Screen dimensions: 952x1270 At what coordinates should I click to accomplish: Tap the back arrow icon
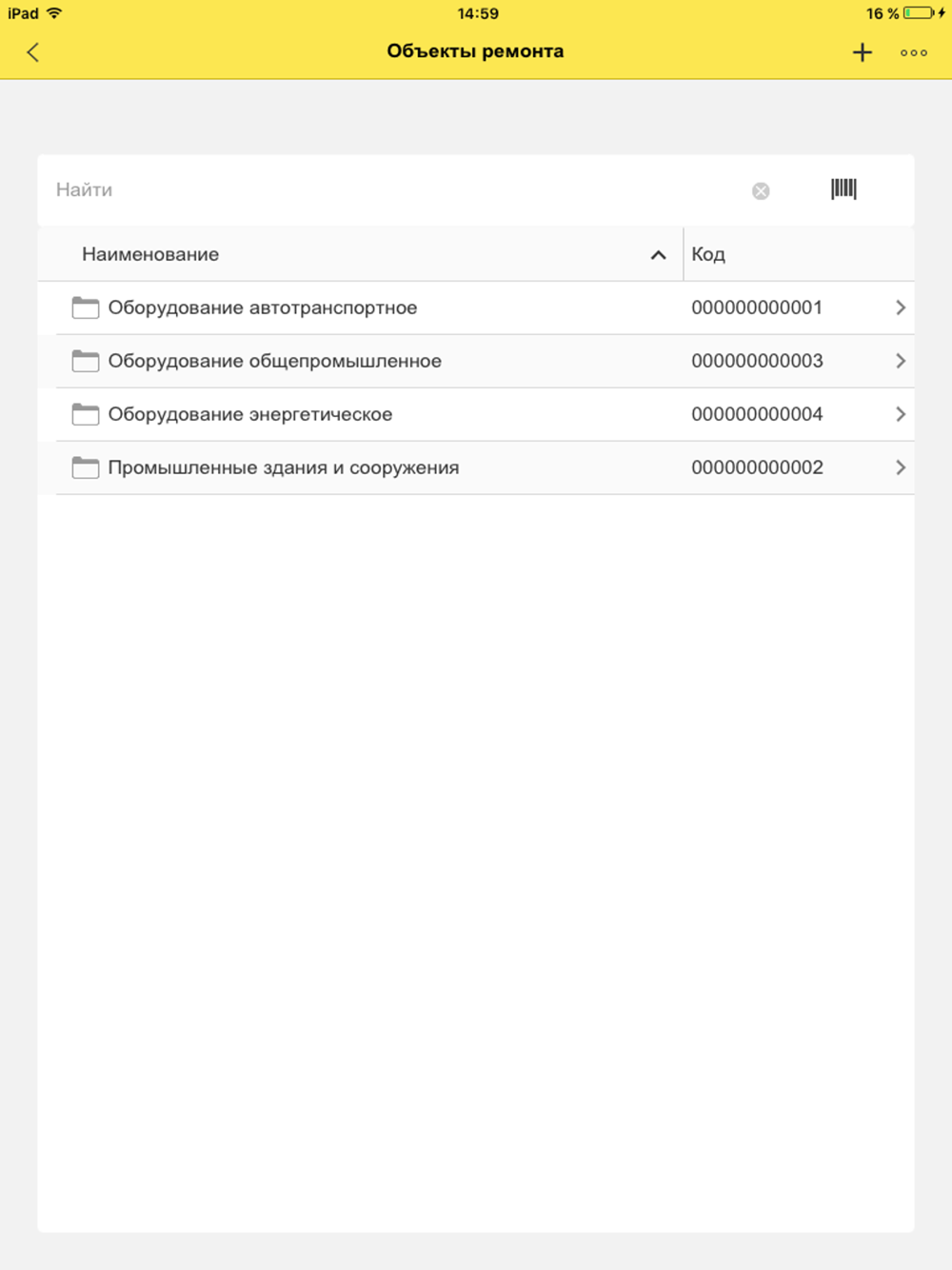33,52
